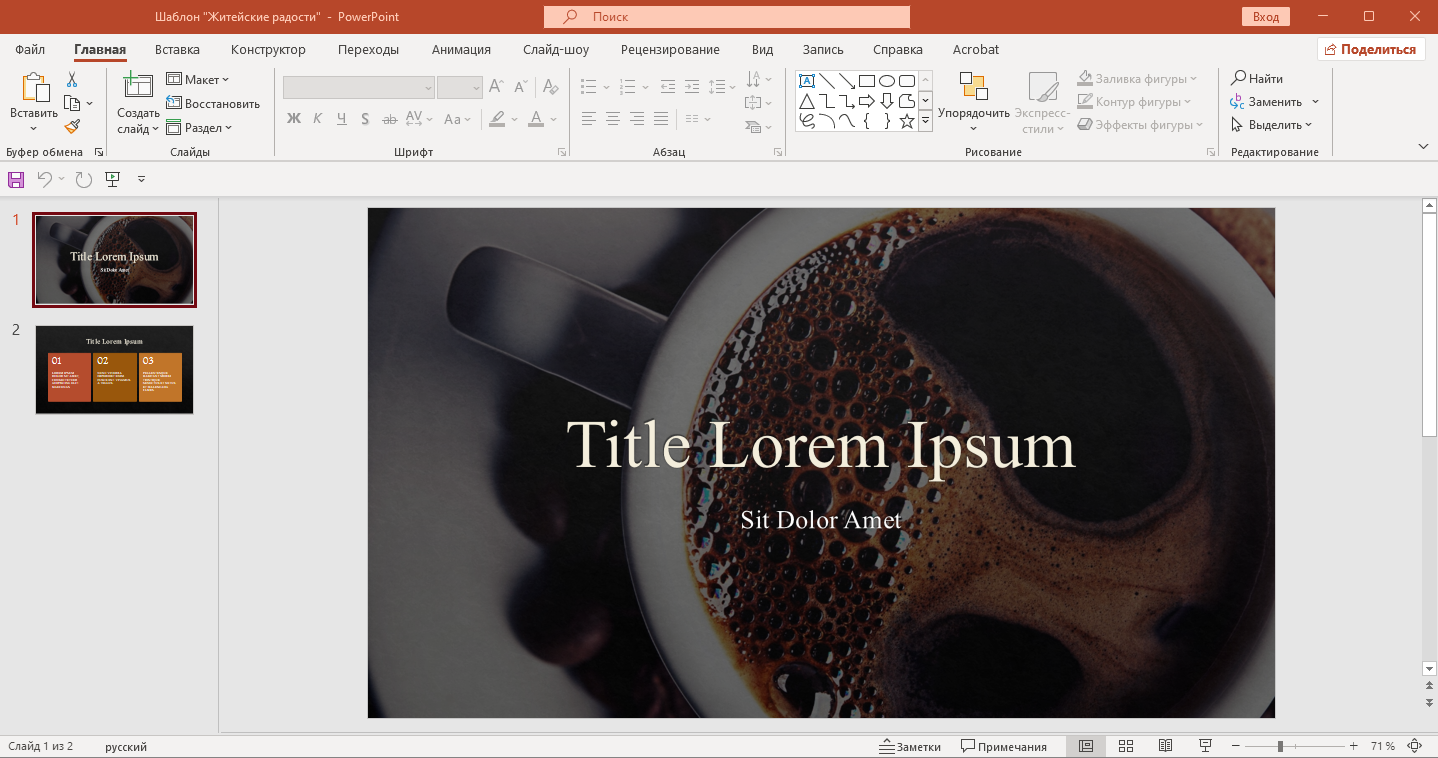Select the star shape in shapes gallery
Screen dimensions: 1438x758
[x=907, y=121]
